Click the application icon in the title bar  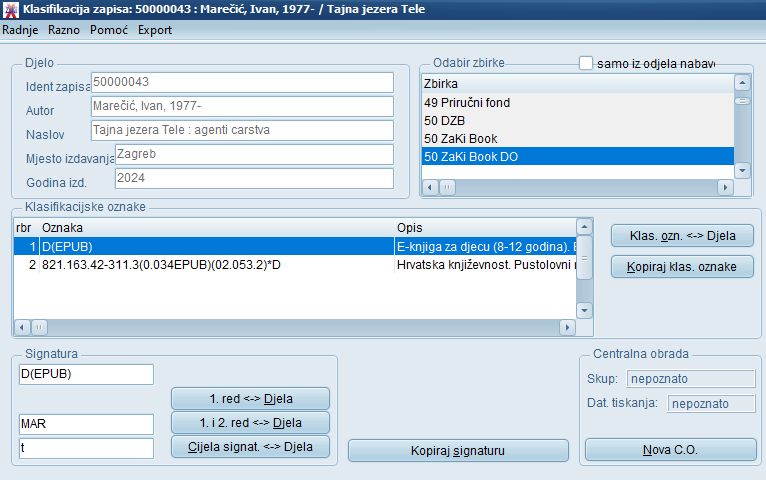[x=10, y=9]
